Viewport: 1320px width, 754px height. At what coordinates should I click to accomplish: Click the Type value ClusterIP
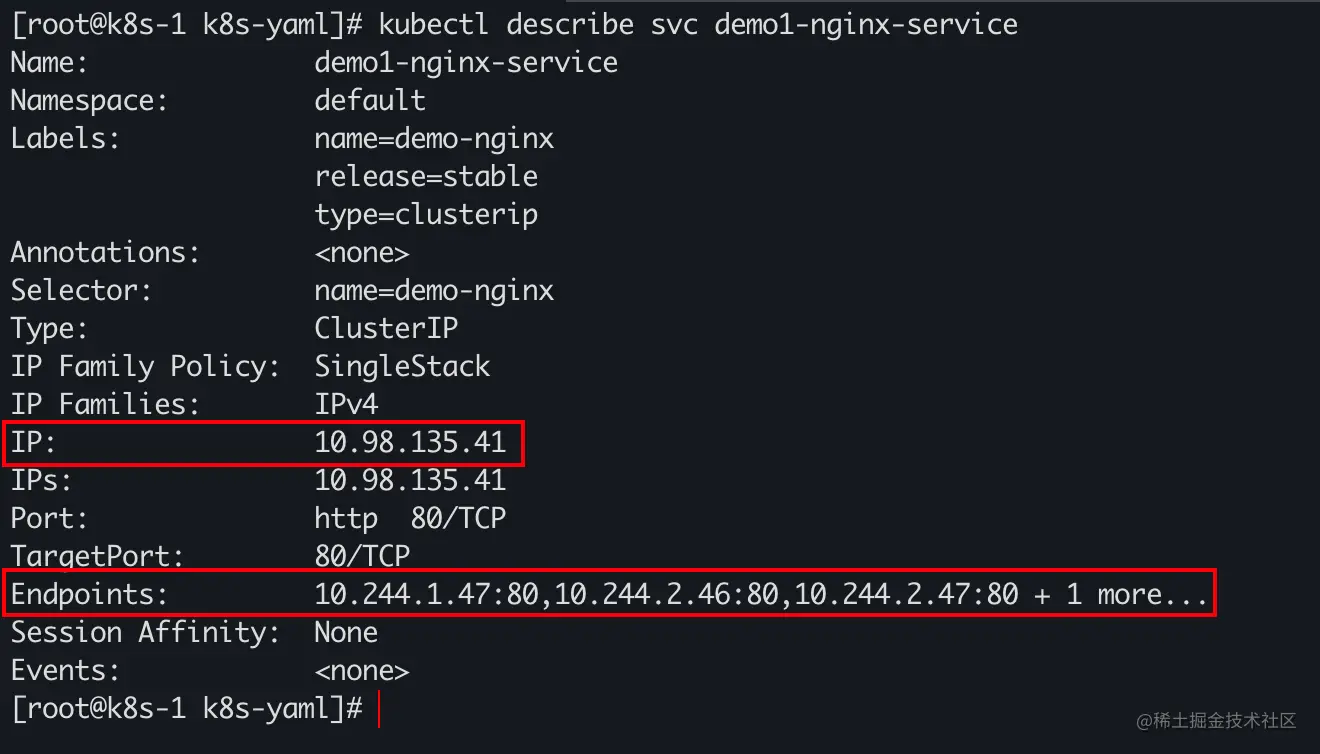[x=386, y=328]
